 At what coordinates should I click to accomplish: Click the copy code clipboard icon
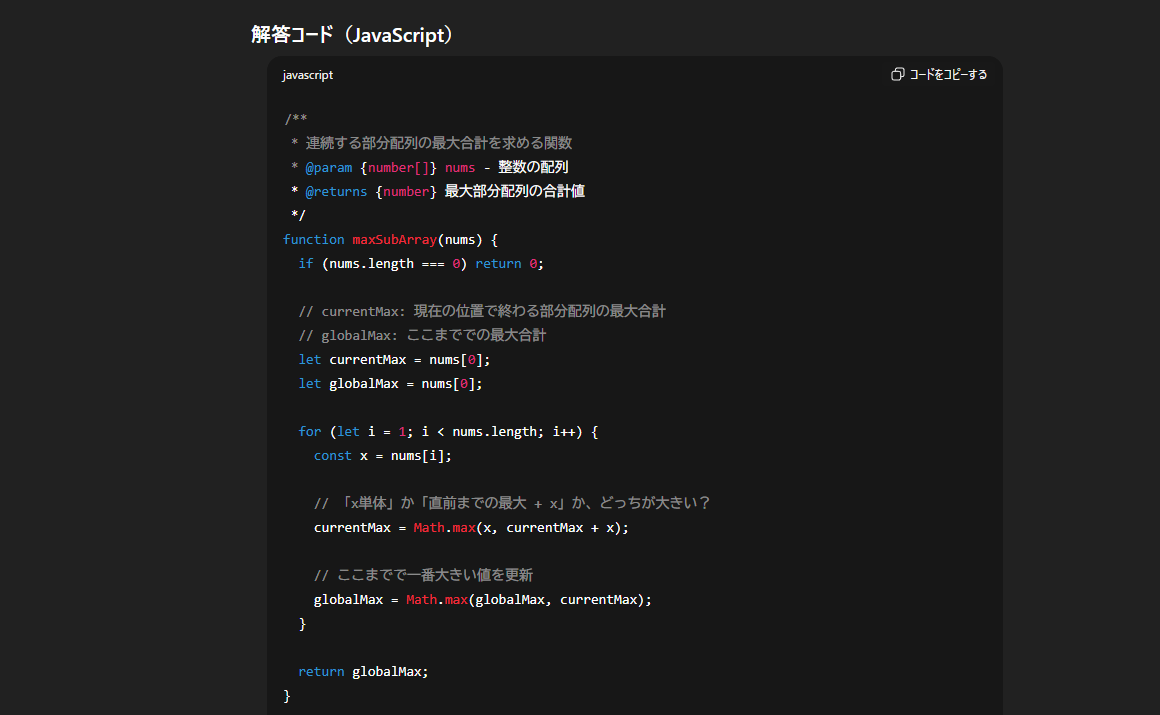(897, 74)
